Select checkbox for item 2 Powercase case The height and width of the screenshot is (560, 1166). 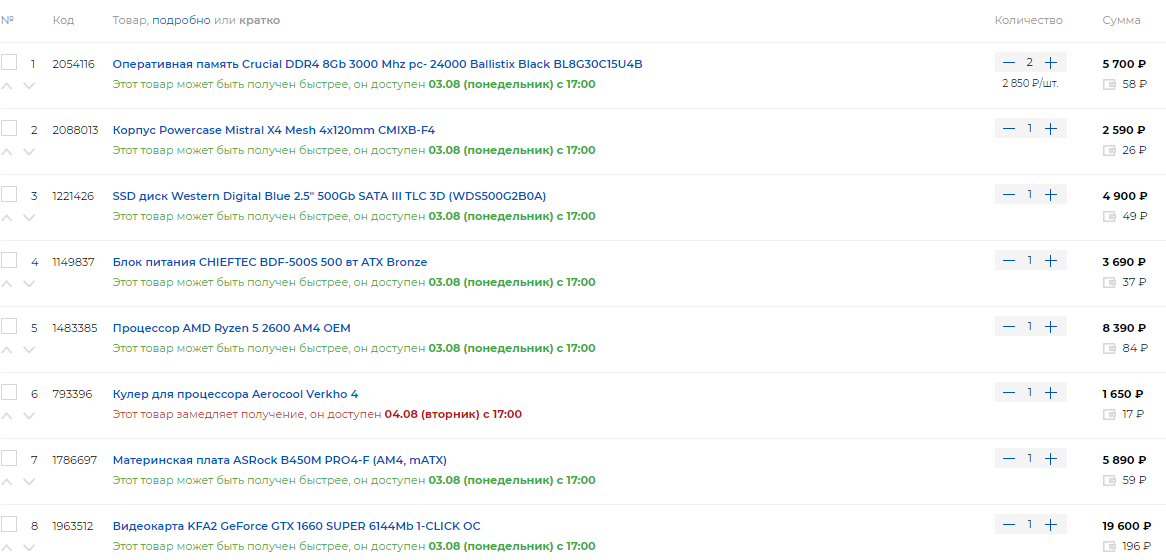click(x=9, y=129)
